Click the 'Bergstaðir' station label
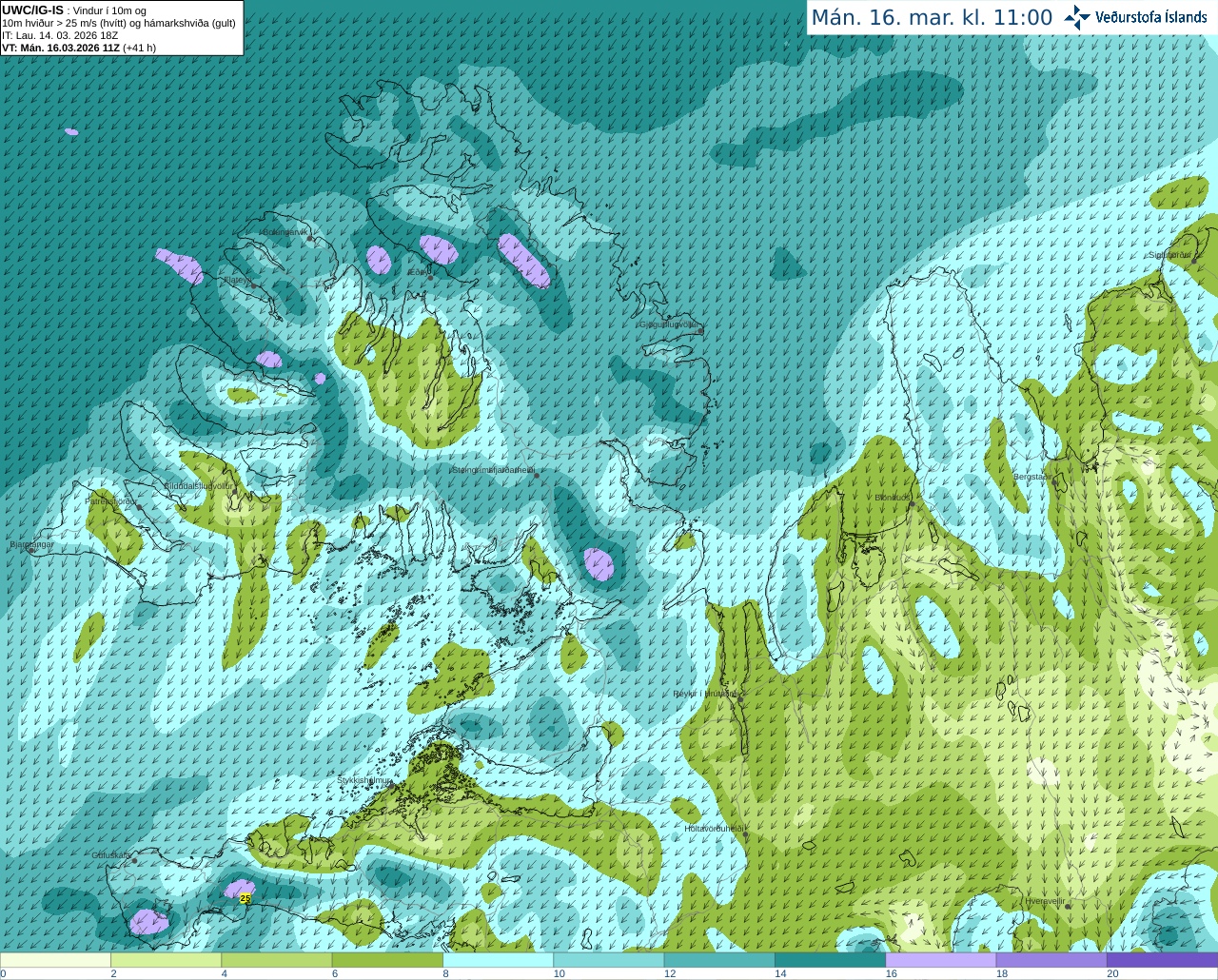This screenshot has height=980, width=1218. coord(1032,477)
